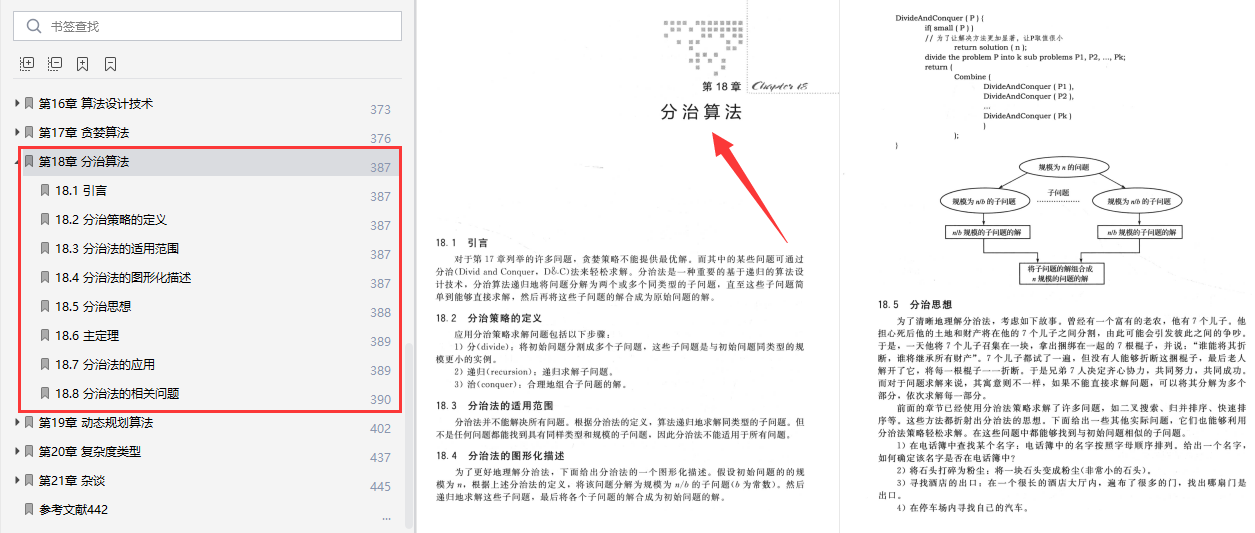Expand the 第19章 动态规划算法 chapter arrow
This screenshot has width=1255, height=533.
16,422
